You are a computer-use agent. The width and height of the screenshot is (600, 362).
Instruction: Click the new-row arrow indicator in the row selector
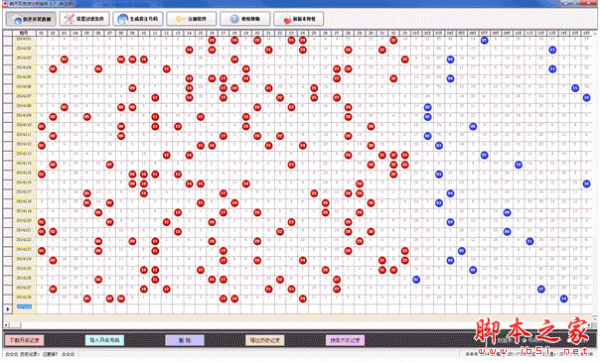(8, 308)
